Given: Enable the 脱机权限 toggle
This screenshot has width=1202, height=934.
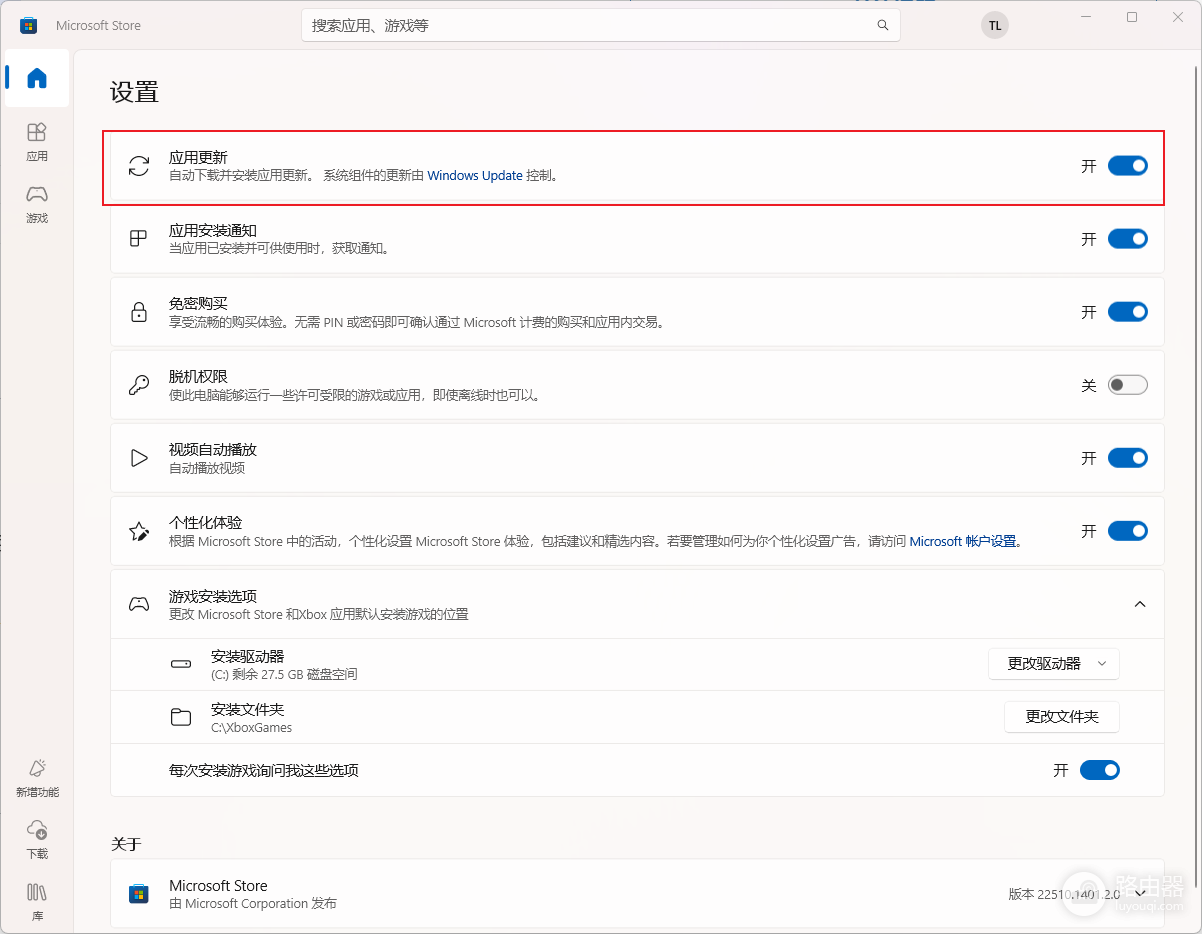Looking at the screenshot, I should [1127, 385].
